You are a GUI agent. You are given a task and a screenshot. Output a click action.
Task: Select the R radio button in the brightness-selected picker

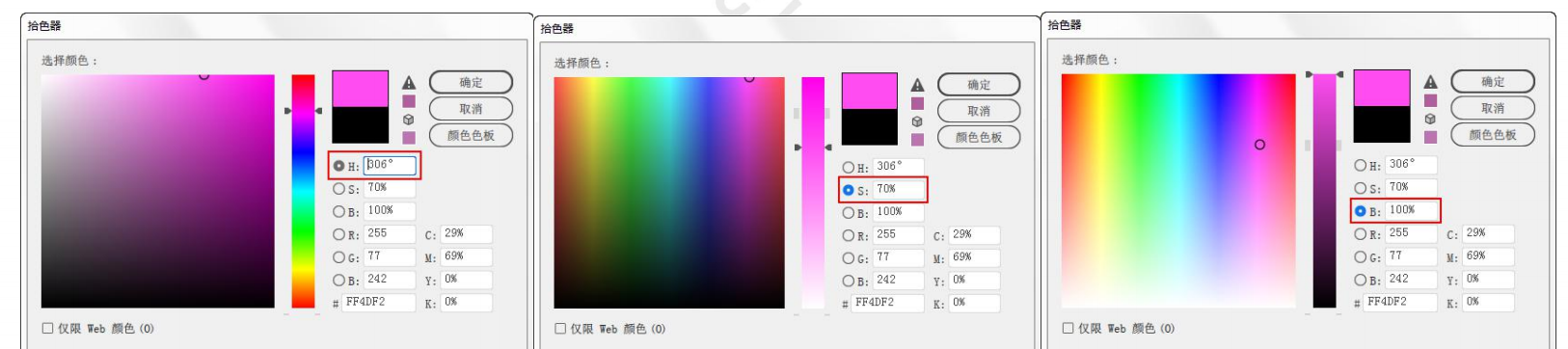[x=1360, y=234]
